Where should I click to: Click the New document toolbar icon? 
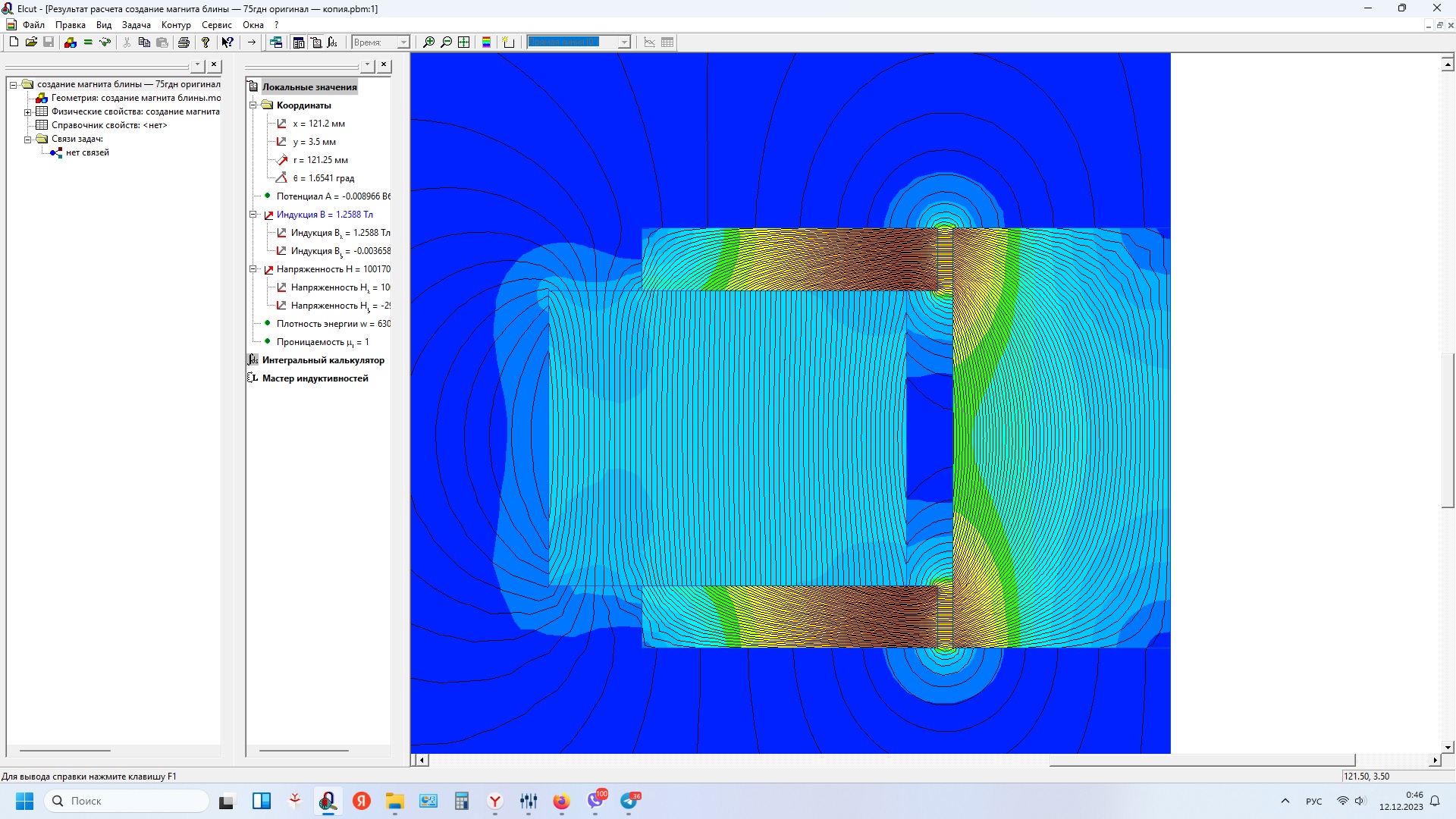point(14,42)
